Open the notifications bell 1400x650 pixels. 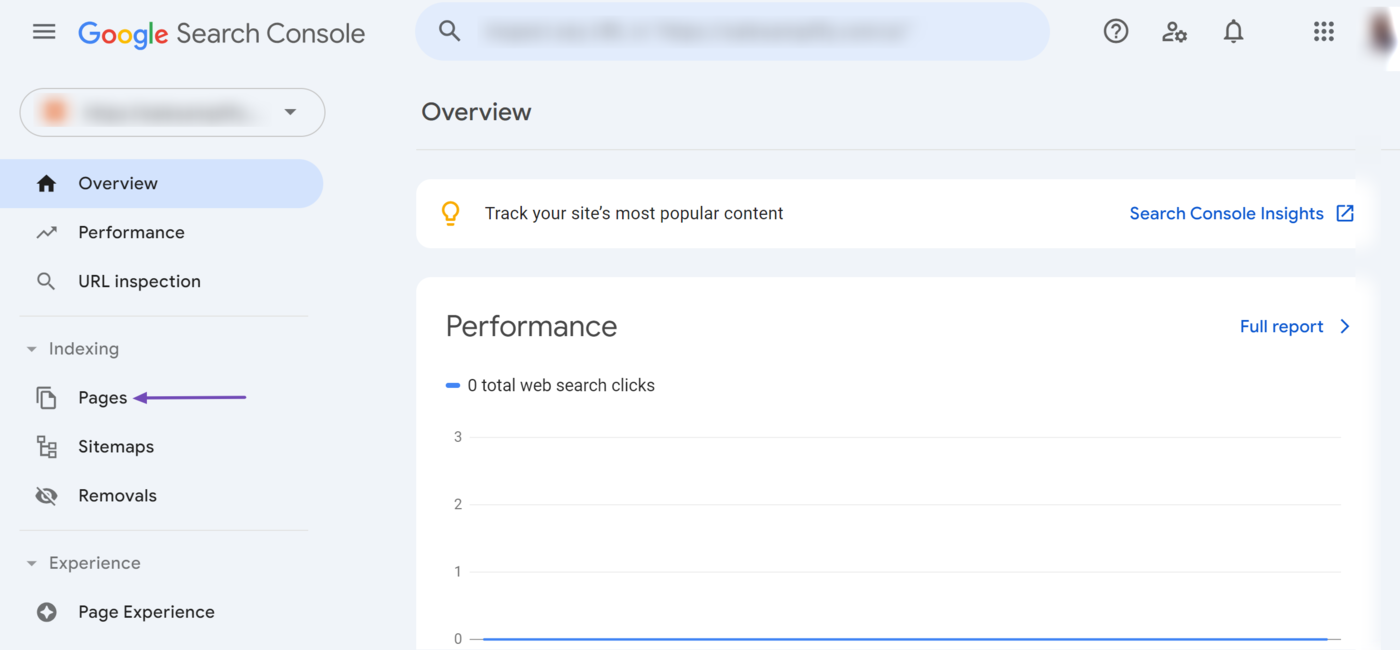click(x=1234, y=32)
